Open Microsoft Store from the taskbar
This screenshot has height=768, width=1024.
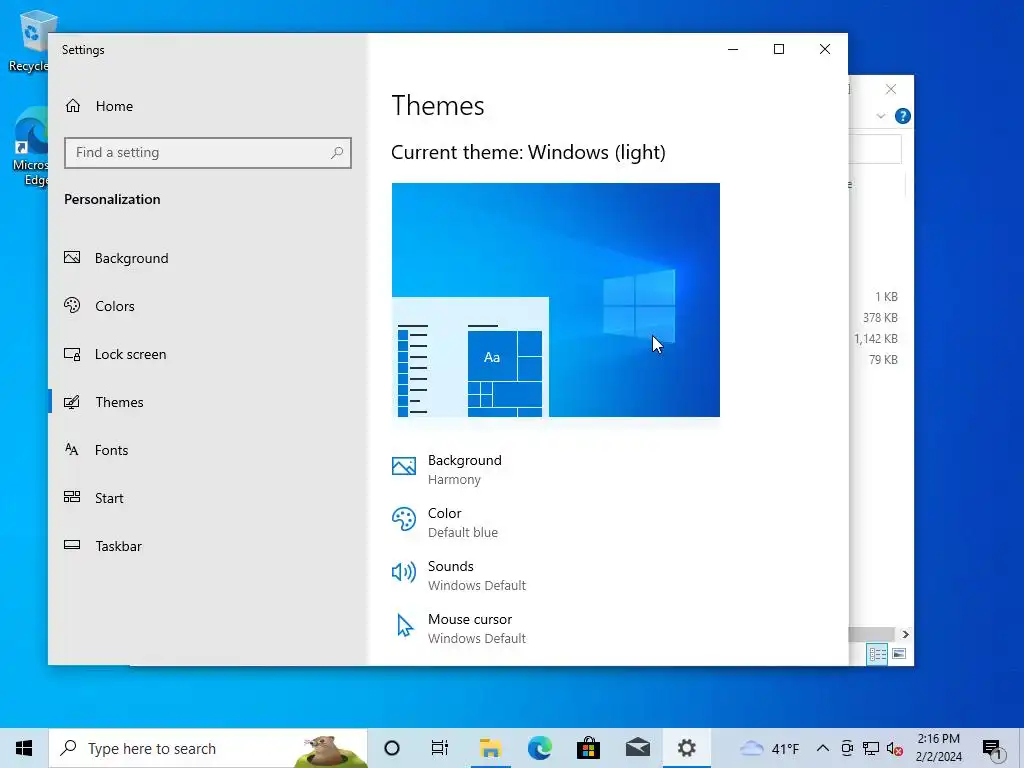(x=588, y=748)
